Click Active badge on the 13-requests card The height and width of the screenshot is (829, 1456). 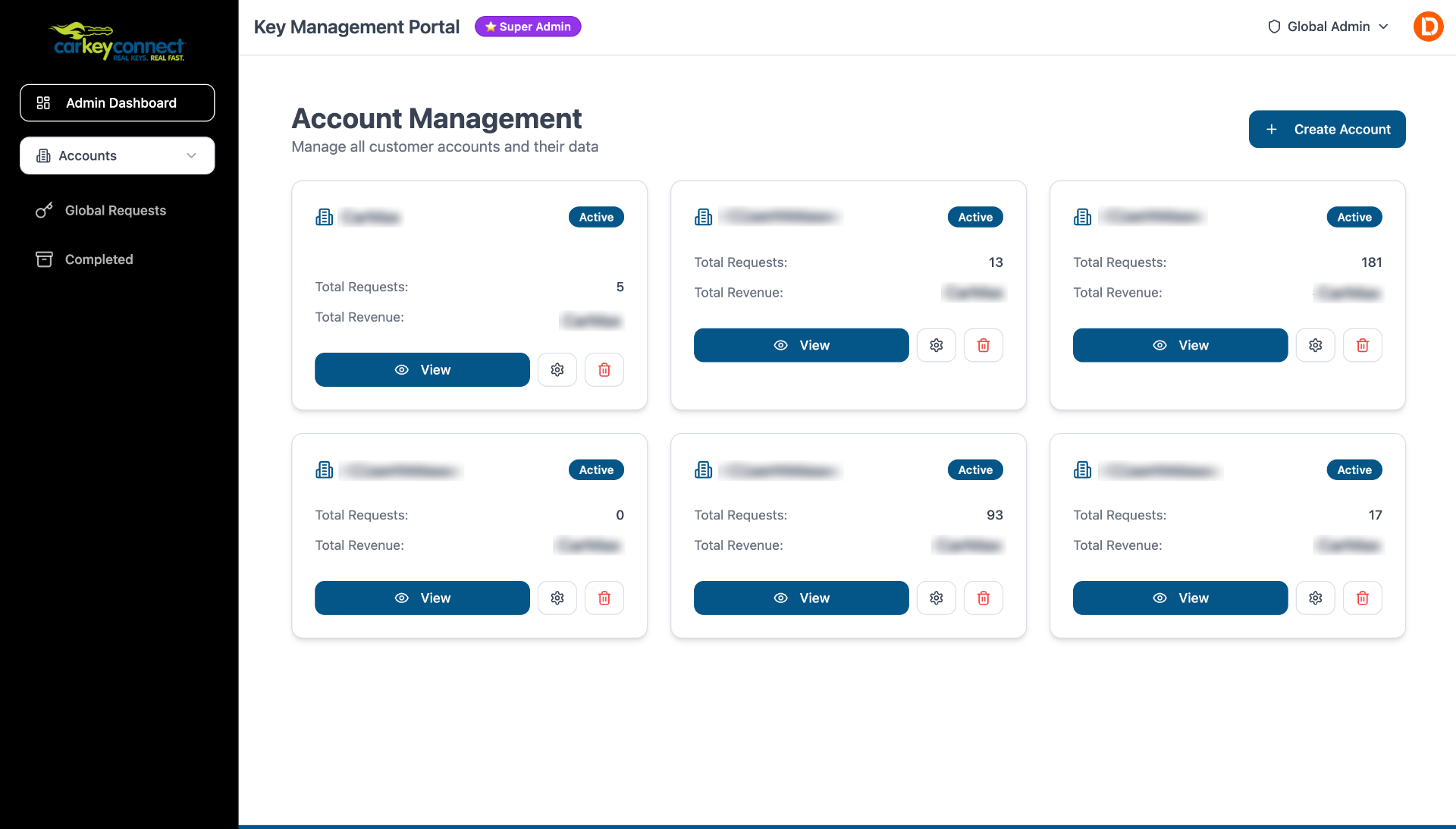[975, 217]
